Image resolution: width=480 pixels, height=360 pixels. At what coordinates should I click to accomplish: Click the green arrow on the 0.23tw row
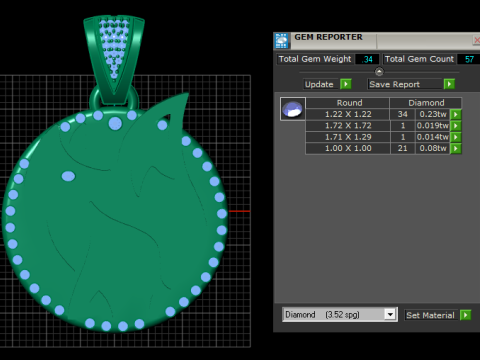455,114
